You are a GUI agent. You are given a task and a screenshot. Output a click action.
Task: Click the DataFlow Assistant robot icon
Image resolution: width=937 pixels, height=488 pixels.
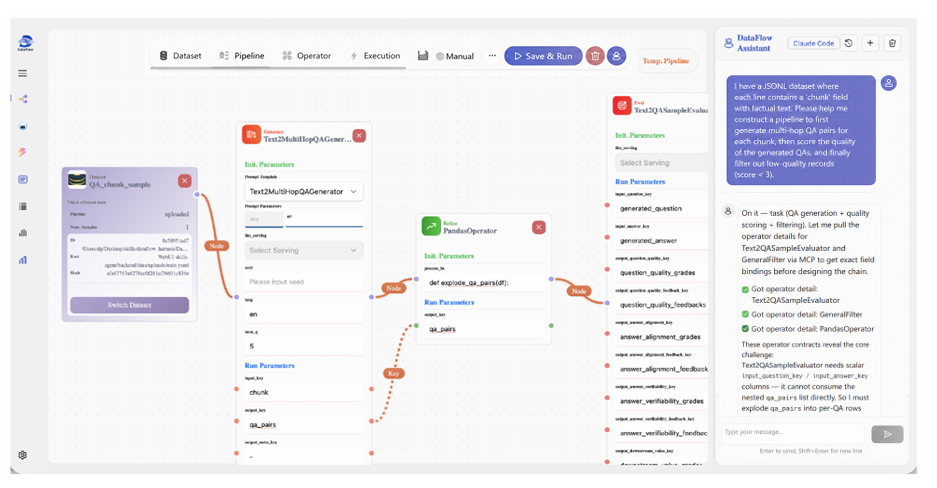click(728, 43)
